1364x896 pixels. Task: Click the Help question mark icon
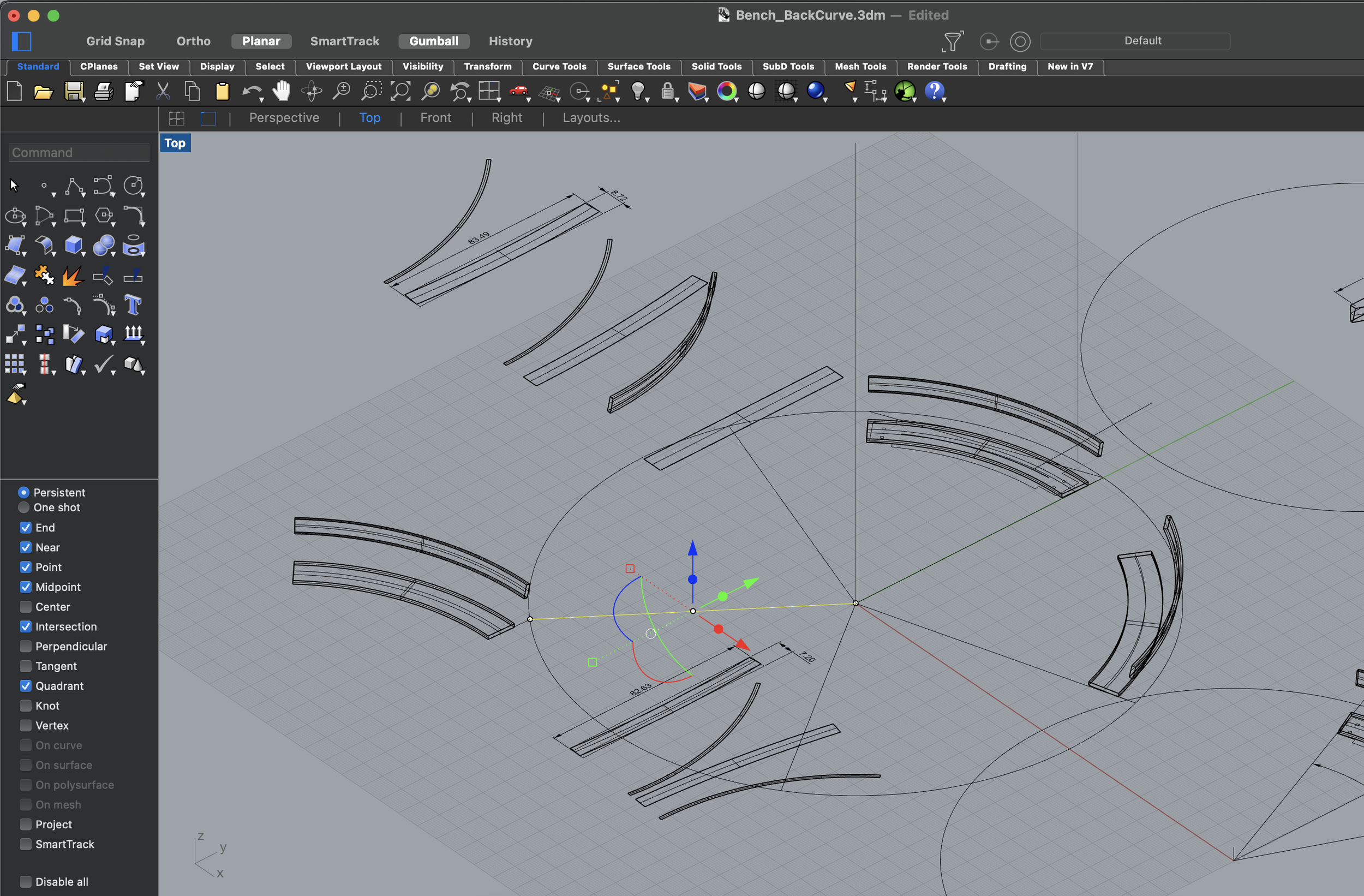934,91
